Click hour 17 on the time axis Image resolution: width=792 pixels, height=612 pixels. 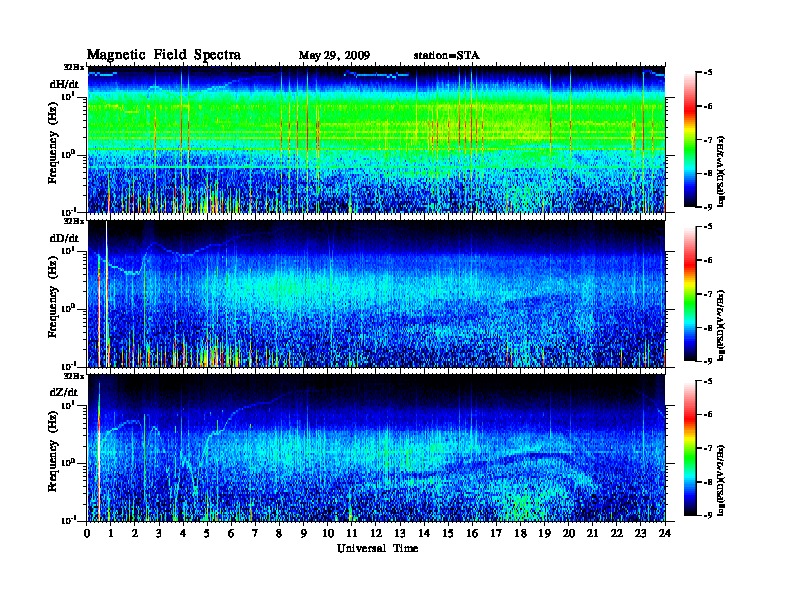[497, 533]
